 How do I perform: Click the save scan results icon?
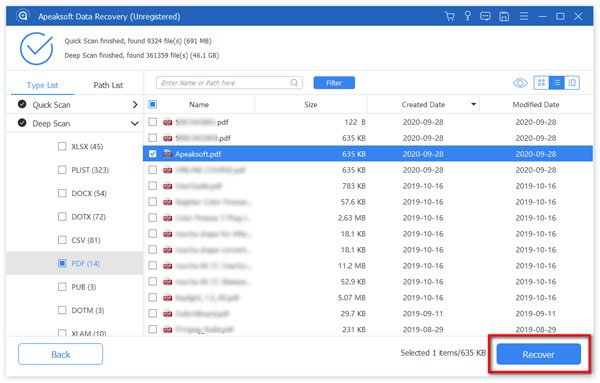[x=504, y=16]
